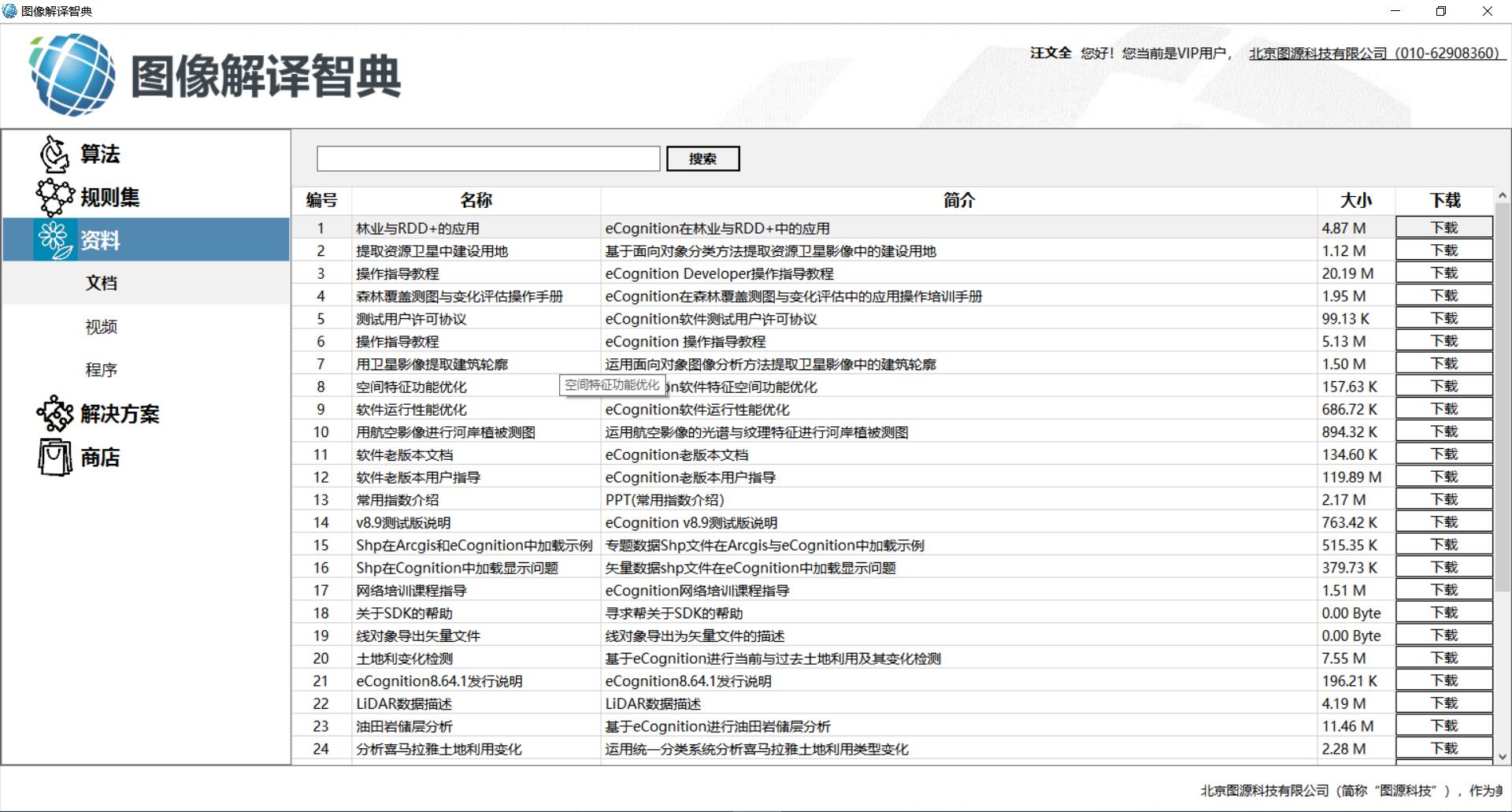Open the 程序 sub-item
Viewport: 1512px width, 812px height.
tap(101, 370)
